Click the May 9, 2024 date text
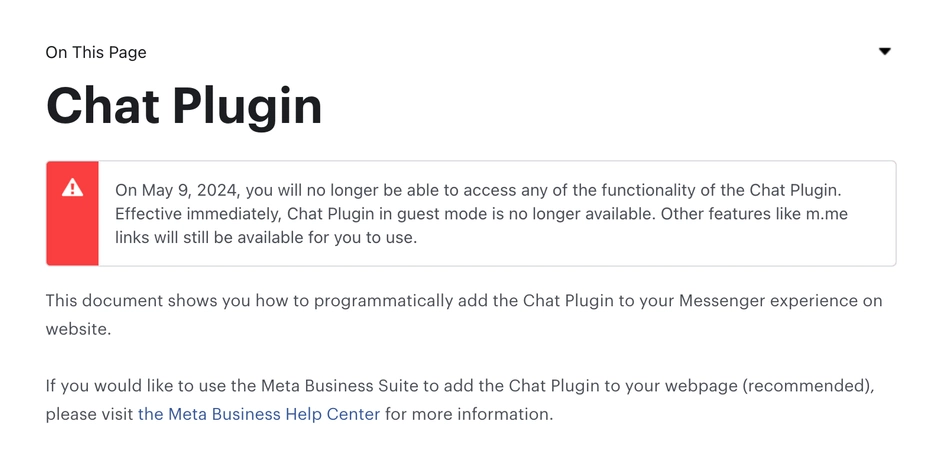Viewport: 949px width, 460px height. (x=187, y=190)
